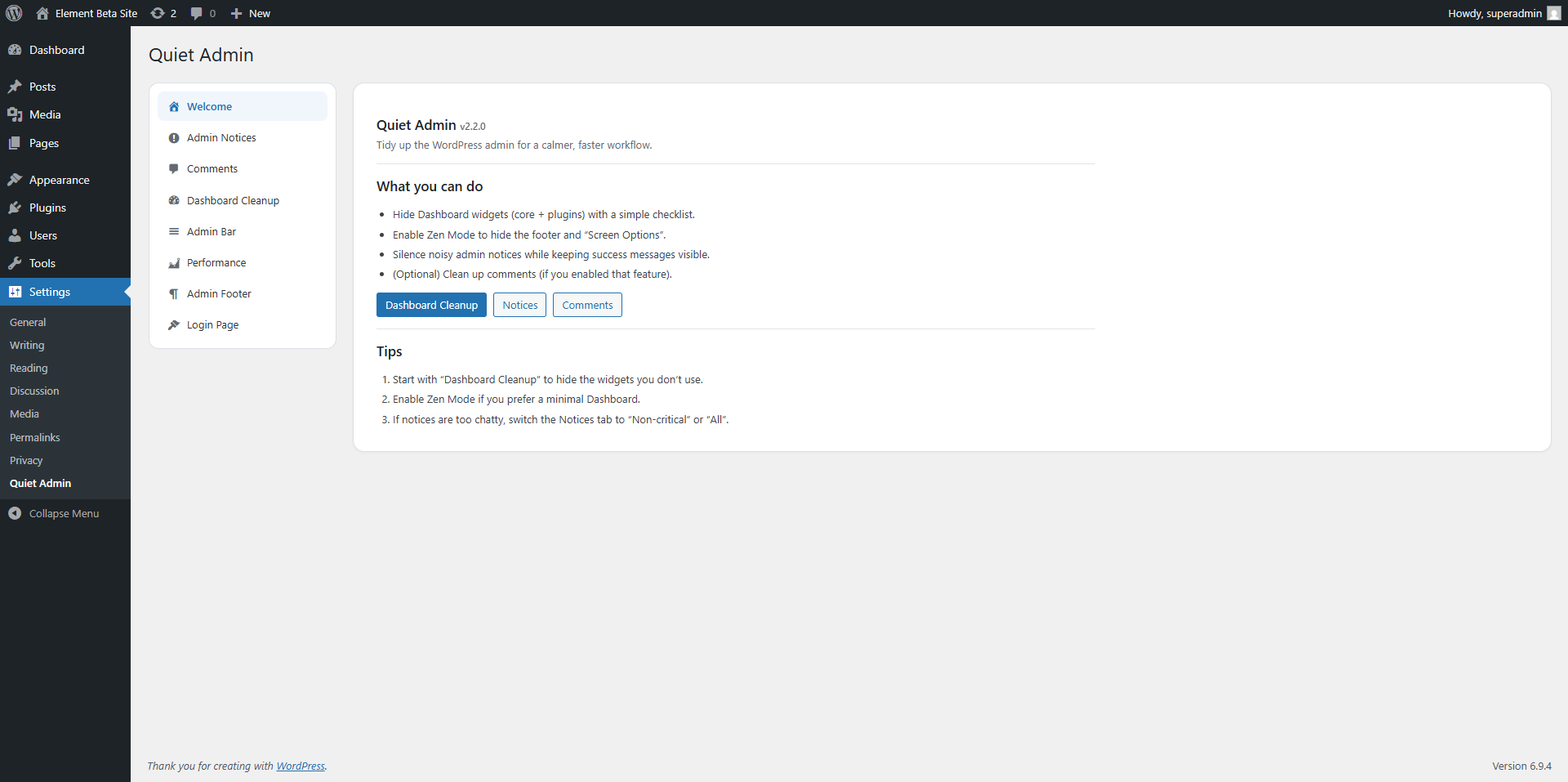Open the comments bubble icon in admin bar

pyautogui.click(x=196, y=13)
